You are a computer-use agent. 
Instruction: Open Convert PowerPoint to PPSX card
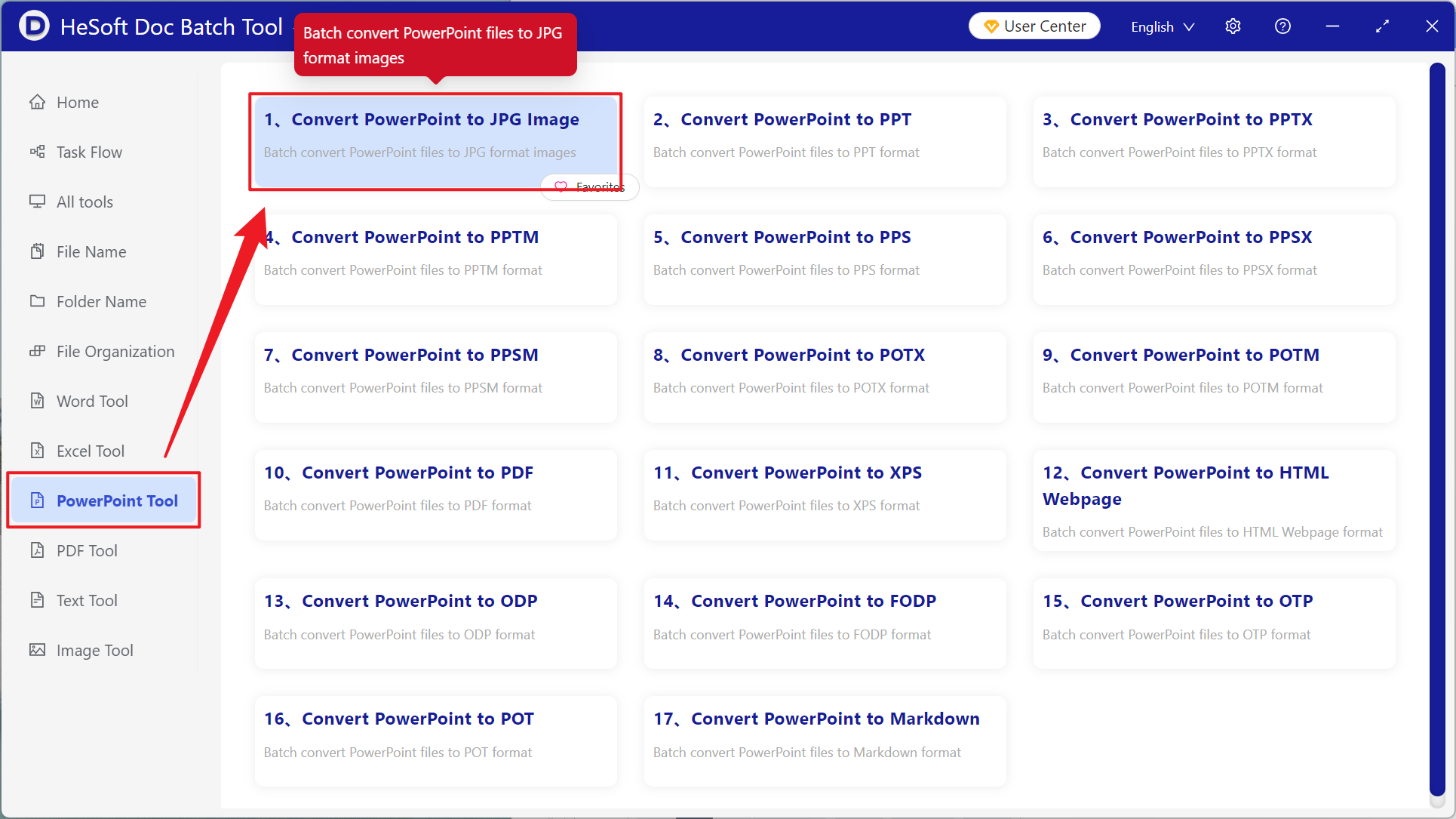click(x=1214, y=259)
